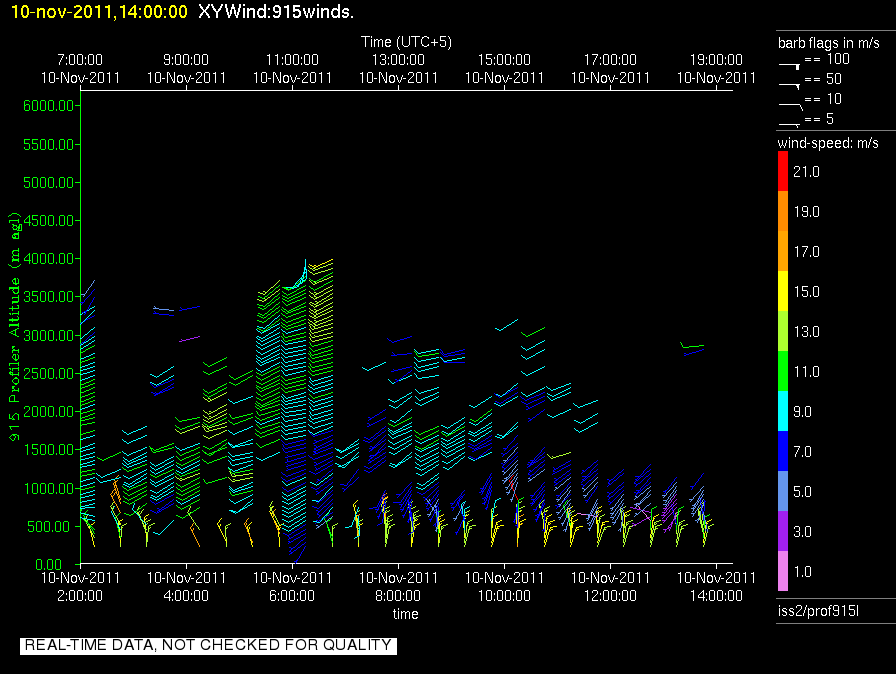Click the green 11.0 wind-speed color band
Screen dimensions: 896x674
coord(783,371)
